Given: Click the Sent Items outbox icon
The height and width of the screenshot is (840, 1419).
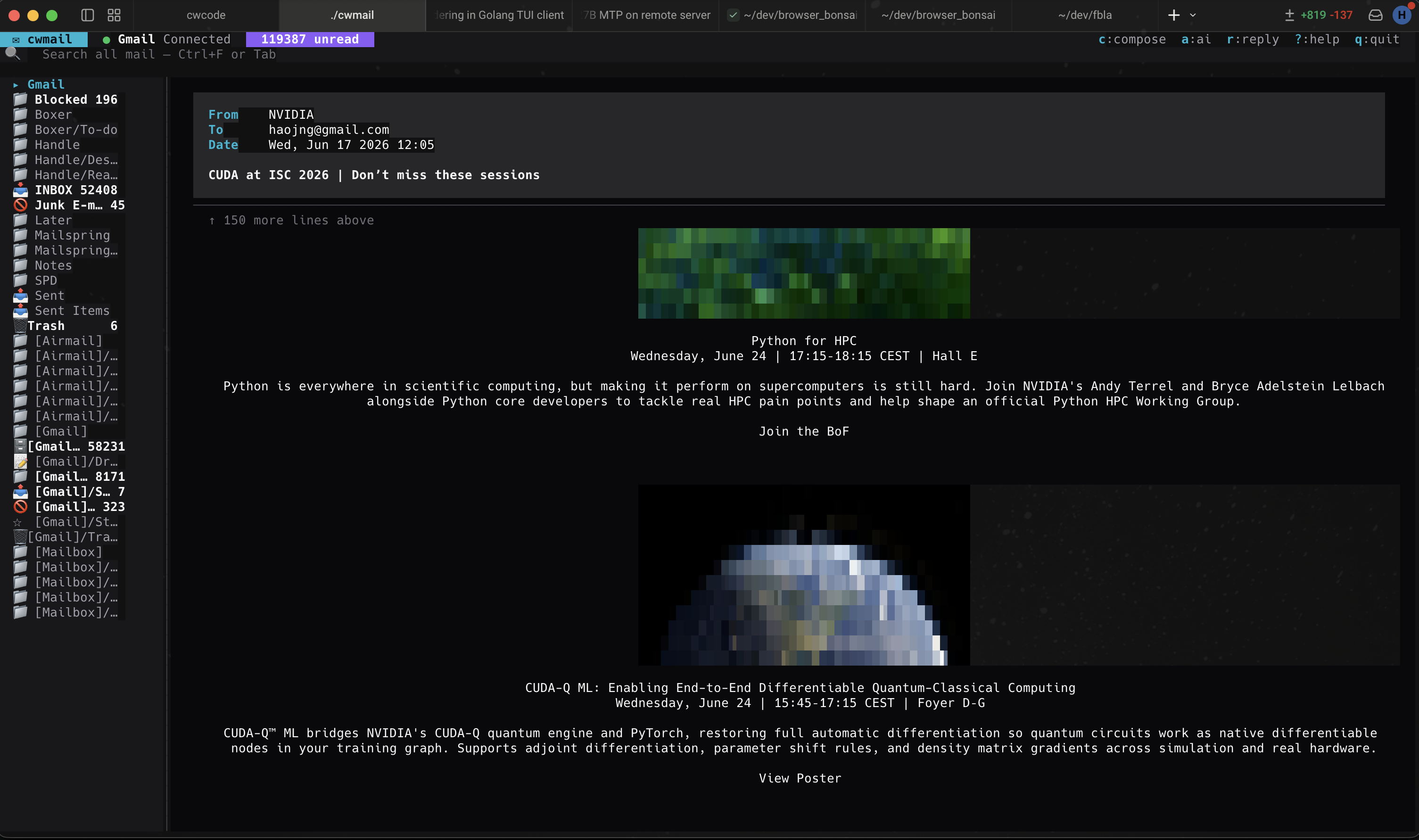Looking at the screenshot, I should (20, 311).
